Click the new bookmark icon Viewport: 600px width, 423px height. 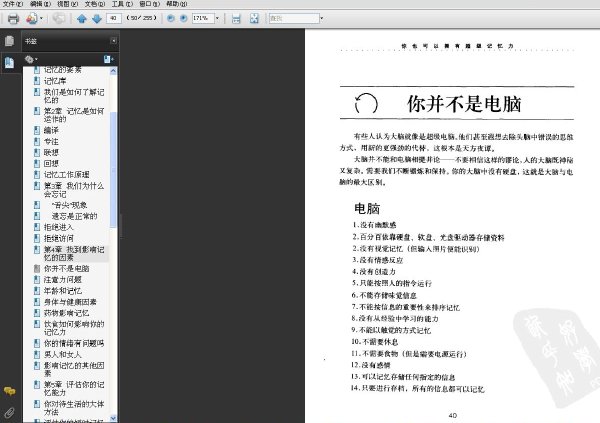point(108,59)
